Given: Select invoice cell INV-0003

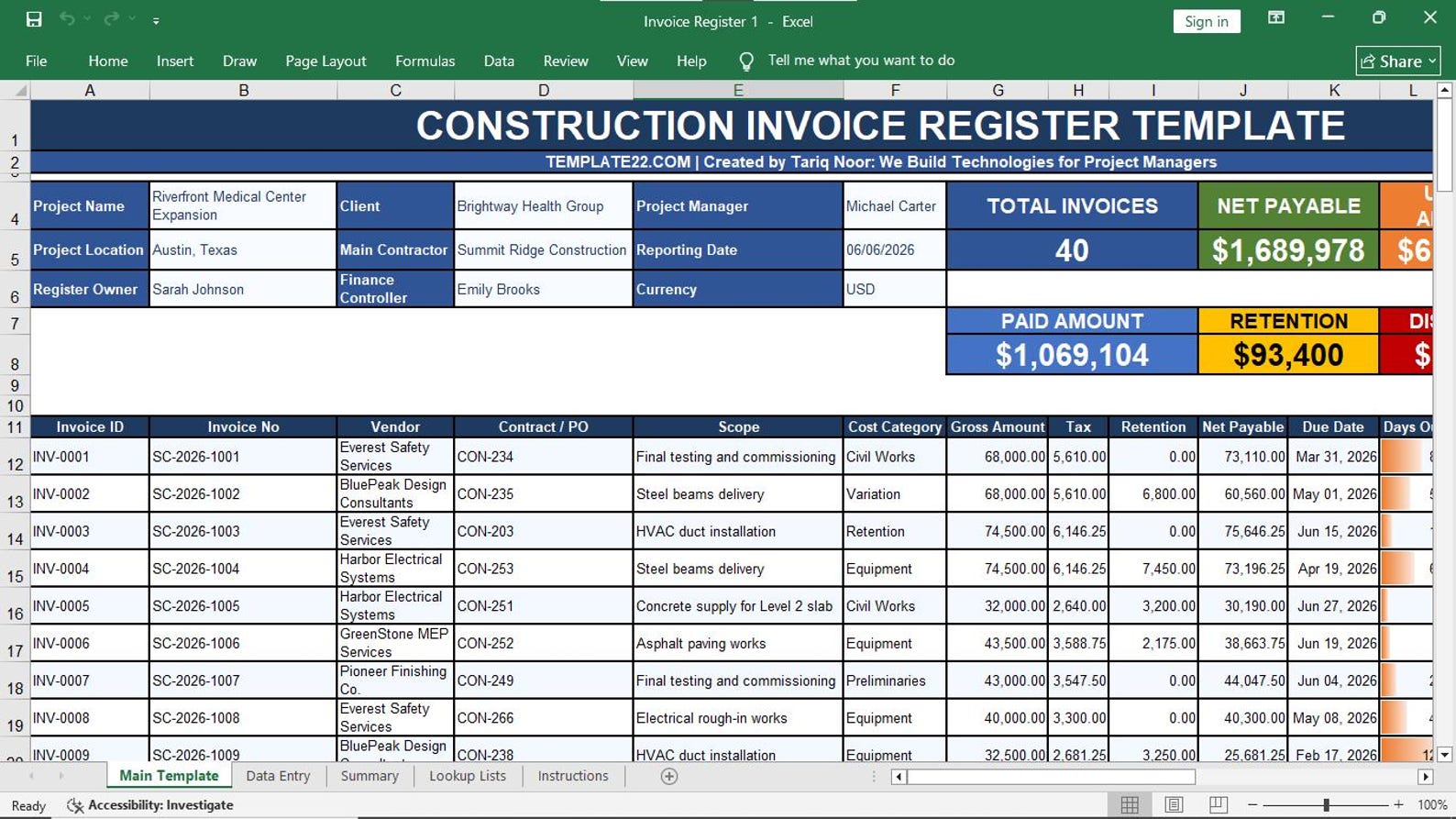Looking at the screenshot, I should pos(90,531).
